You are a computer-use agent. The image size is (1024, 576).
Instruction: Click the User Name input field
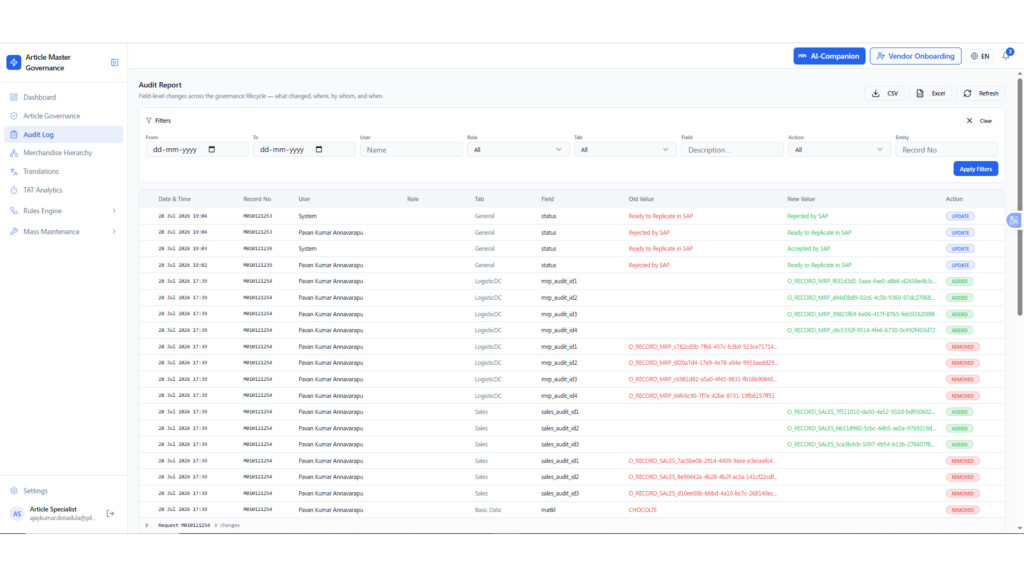coord(411,150)
